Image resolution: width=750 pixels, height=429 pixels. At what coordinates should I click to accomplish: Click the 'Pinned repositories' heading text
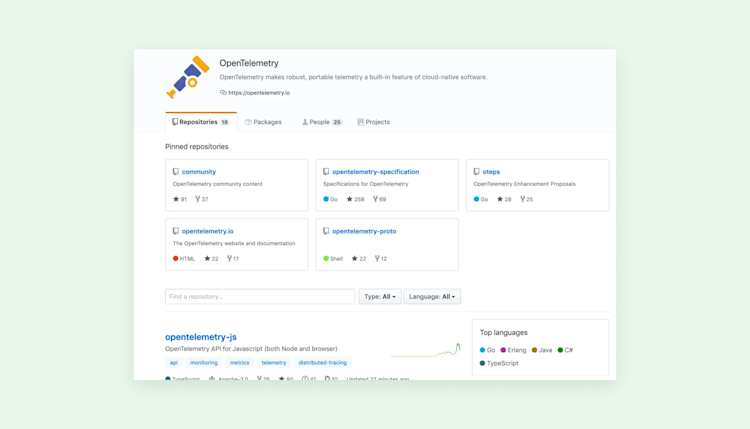point(197,147)
